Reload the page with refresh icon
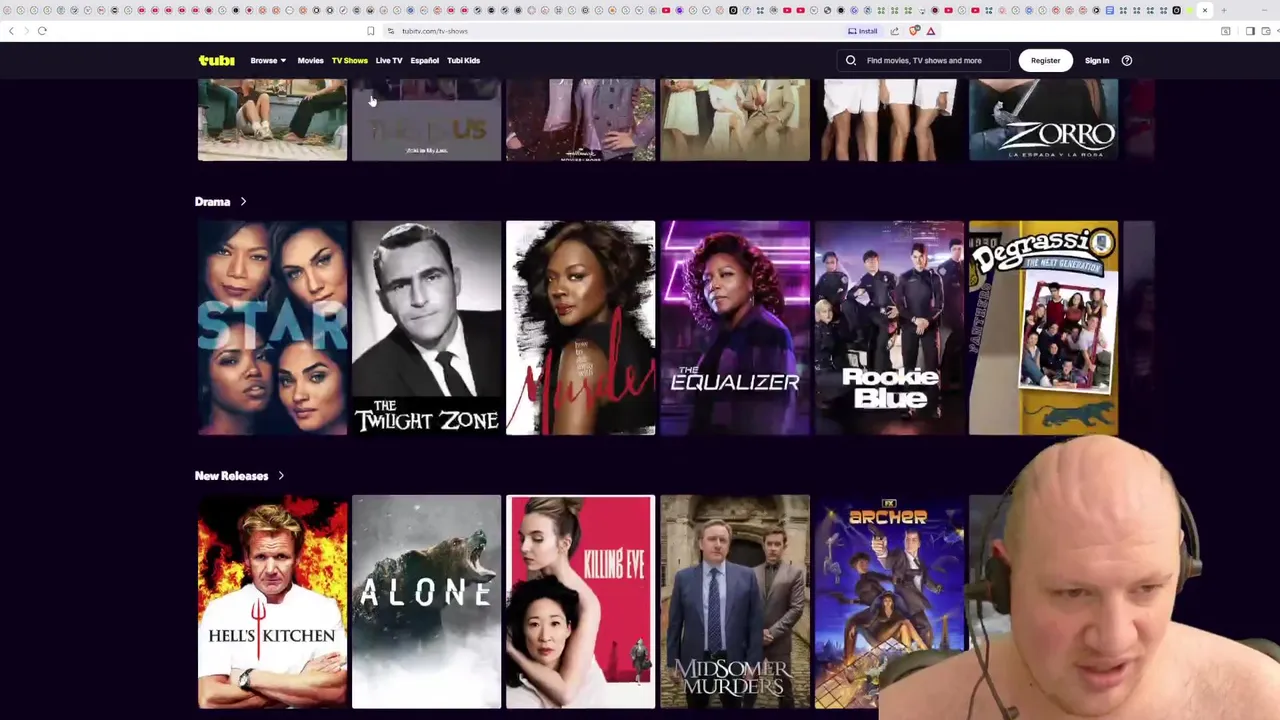Image resolution: width=1280 pixels, height=720 pixels. click(x=42, y=31)
